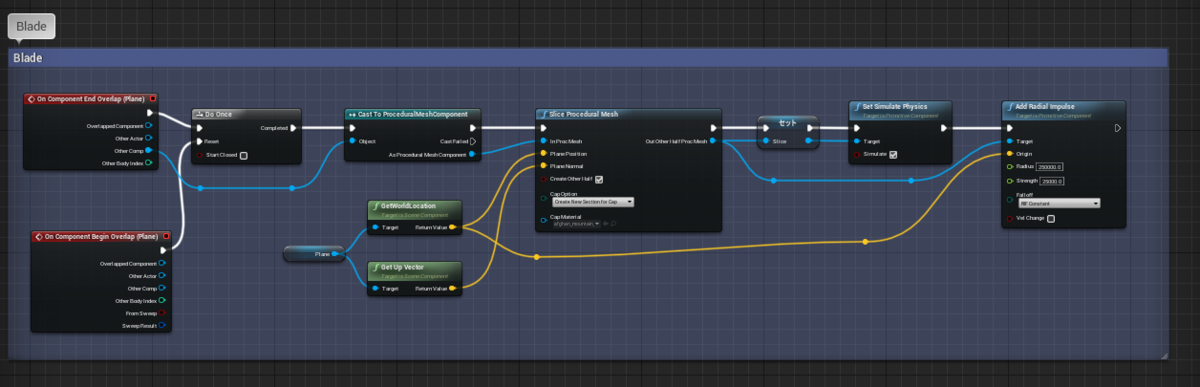Screen dimensions: 1200x387
Task: Click the search icon beside Cap Material
Action: 613,224
